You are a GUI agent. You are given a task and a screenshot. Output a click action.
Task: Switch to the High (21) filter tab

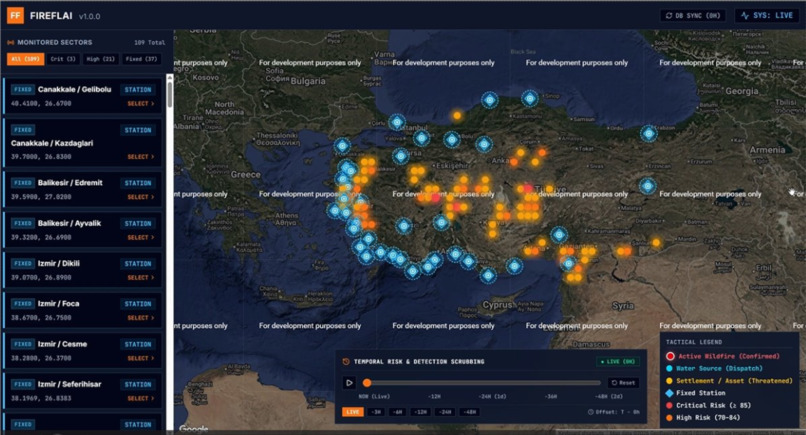pos(101,59)
